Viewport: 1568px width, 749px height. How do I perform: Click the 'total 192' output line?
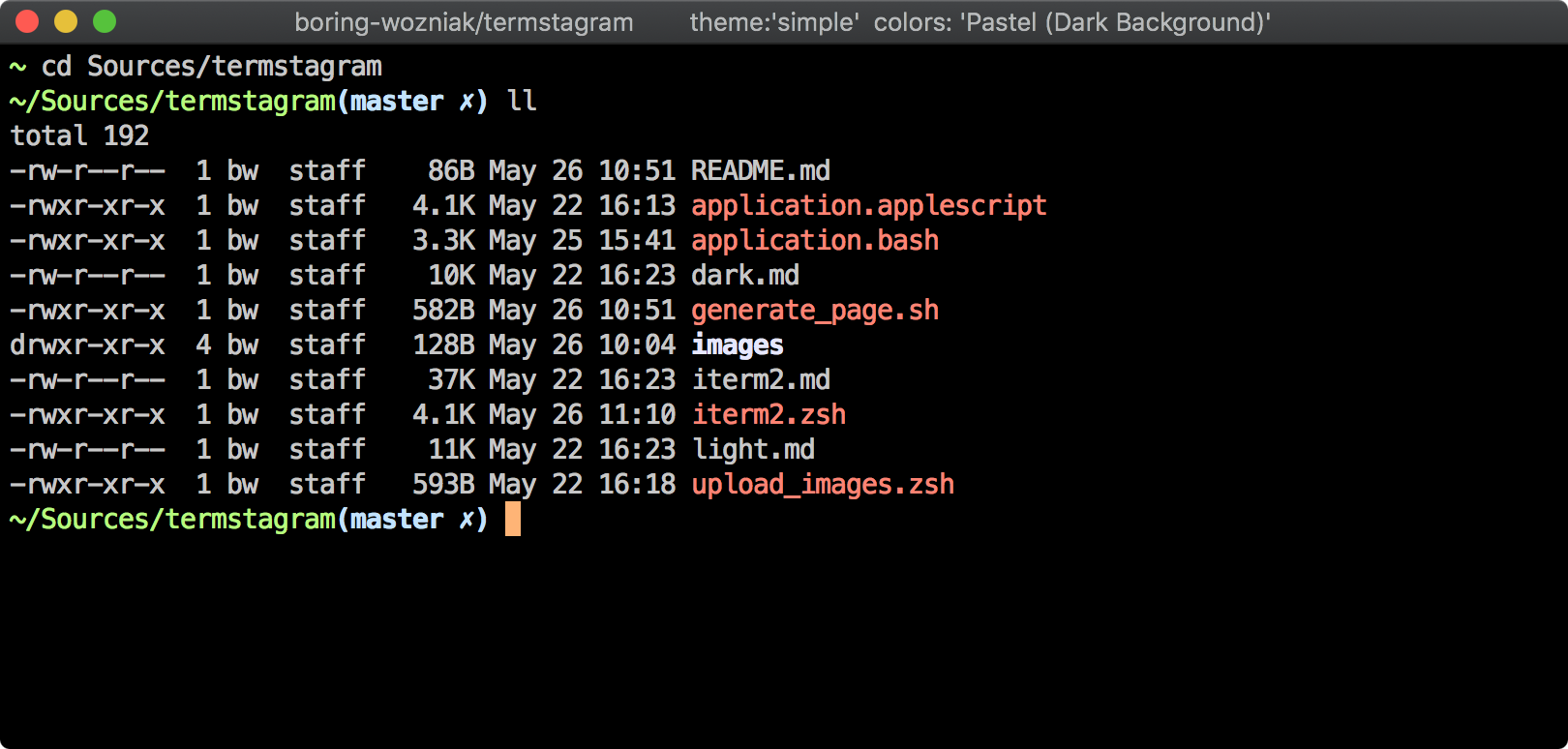pyautogui.click(x=79, y=136)
